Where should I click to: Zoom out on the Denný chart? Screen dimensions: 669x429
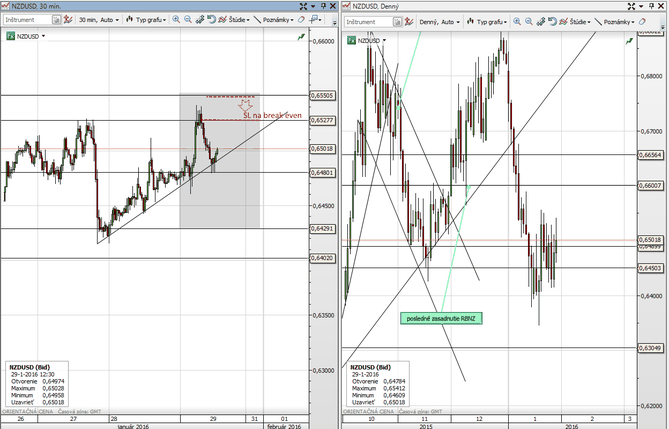tap(529, 22)
